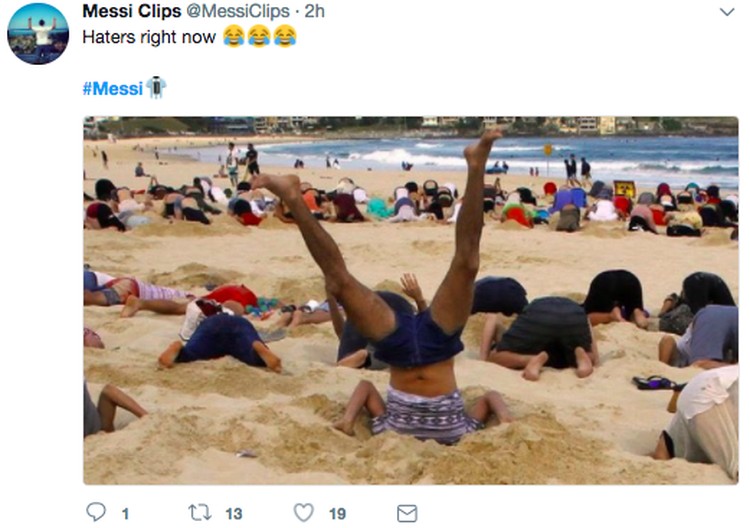Retweet the Messi Clips tweet
This screenshot has width=750, height=528.
pos(199,513)
